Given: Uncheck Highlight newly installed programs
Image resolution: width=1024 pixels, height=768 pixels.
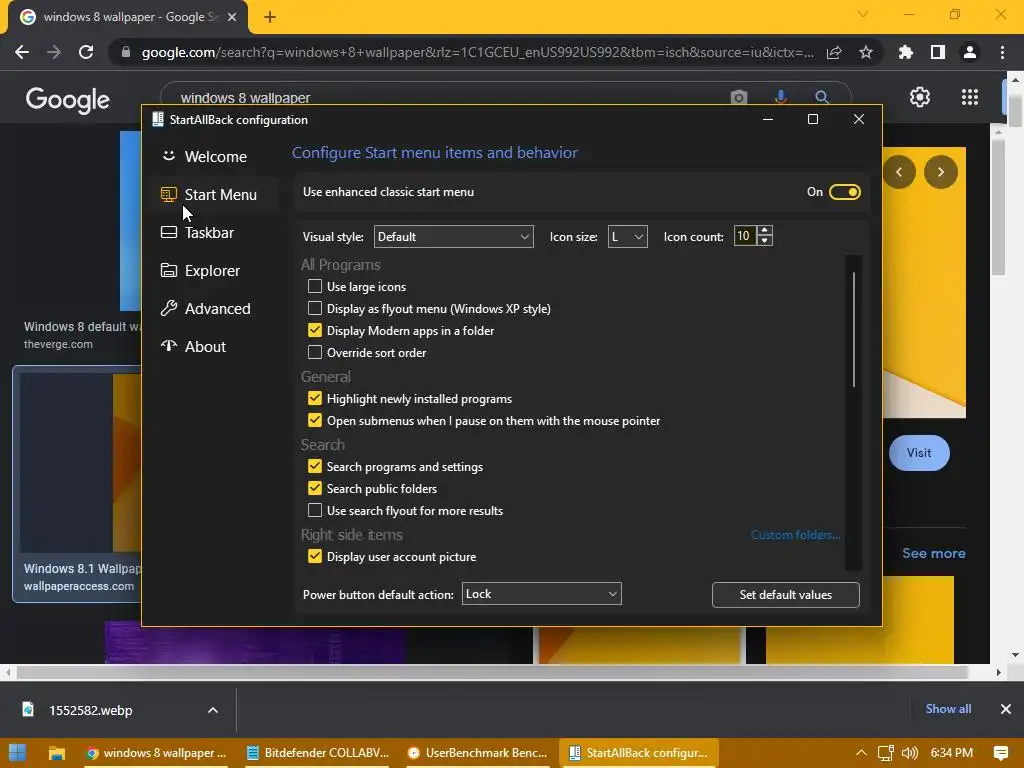Looking at the screenshot, I should pos(315,398).
